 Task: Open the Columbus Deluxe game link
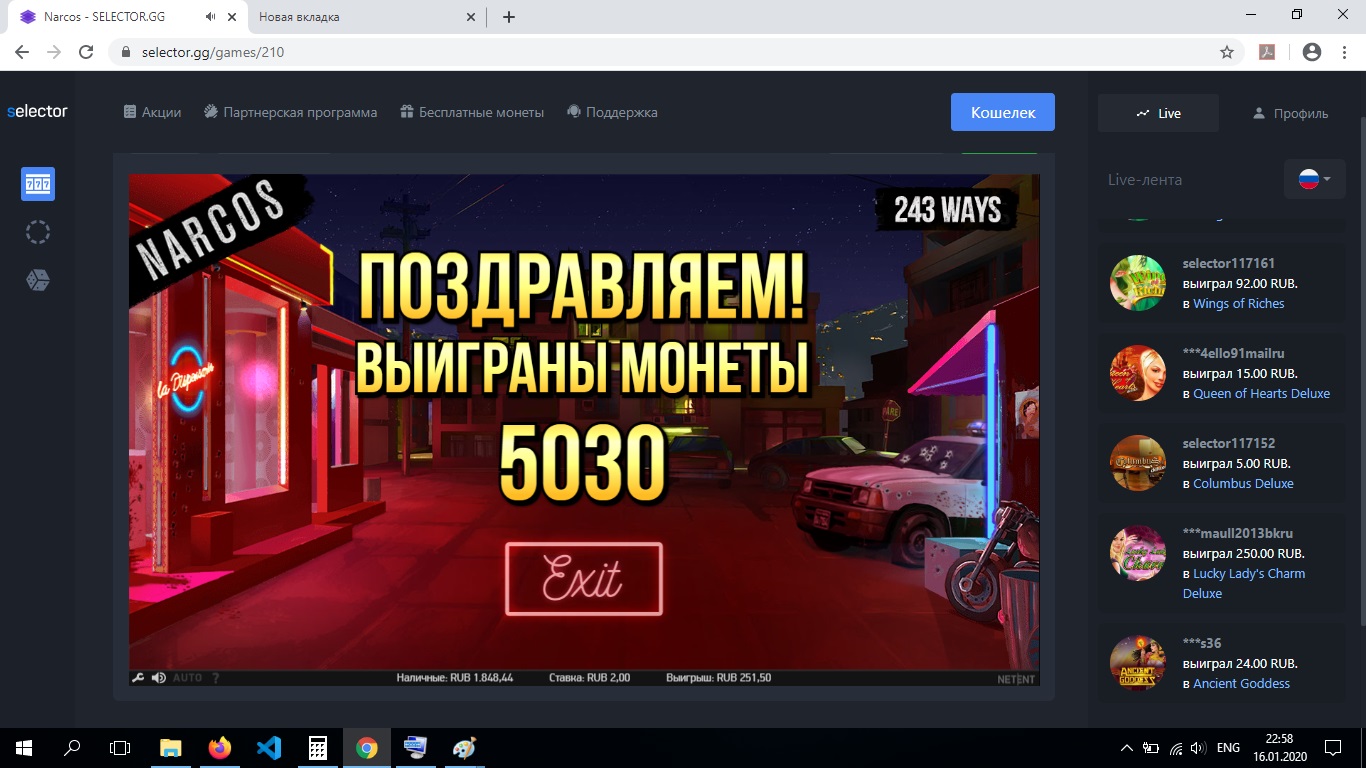coord(1243,483)
